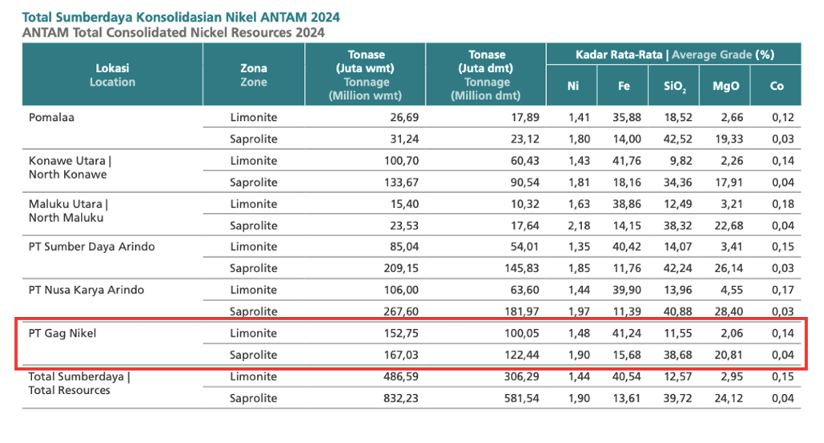The height and width of the screenshot is (443, 824).
Task: Click Pomalaa Saprolite SiO2 value '42,52'
Action: tap(678, 139)
